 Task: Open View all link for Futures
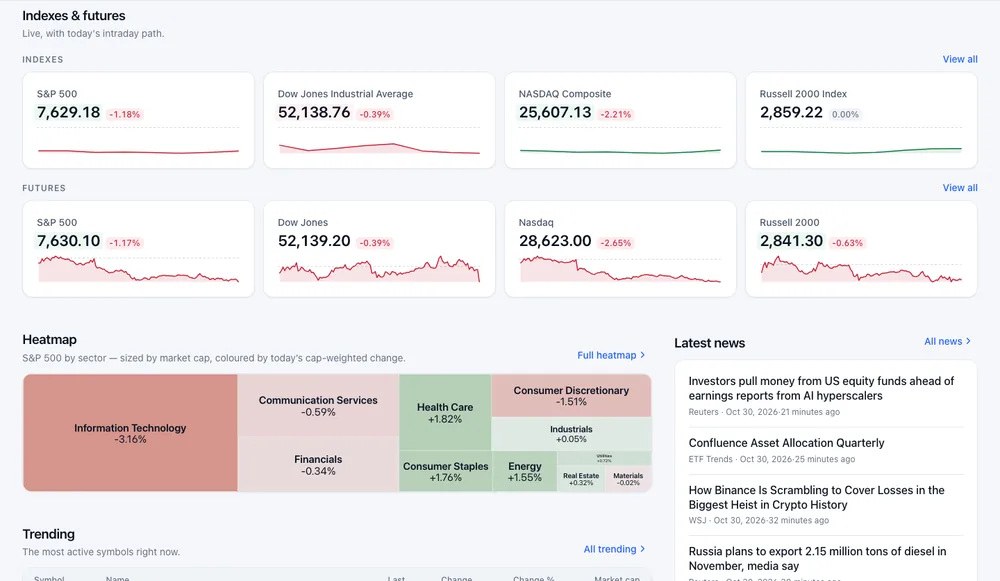point(960,188)
